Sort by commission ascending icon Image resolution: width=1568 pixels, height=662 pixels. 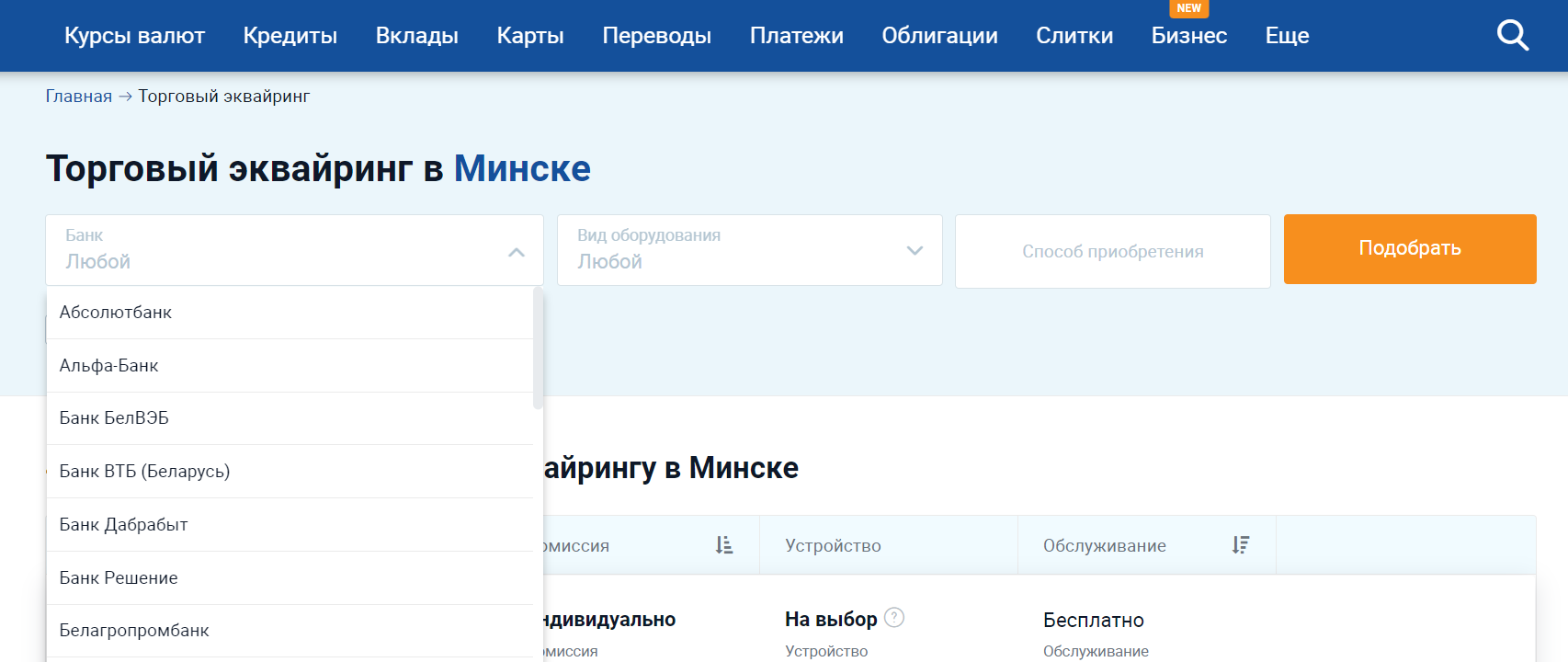724,545
